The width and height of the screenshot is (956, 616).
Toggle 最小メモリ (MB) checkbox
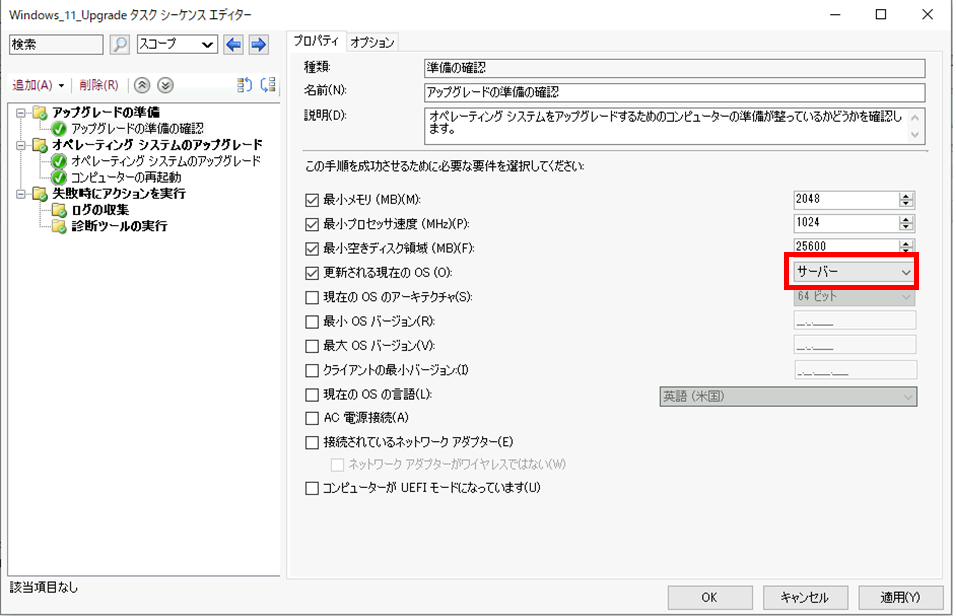click(x=312, y=200)
